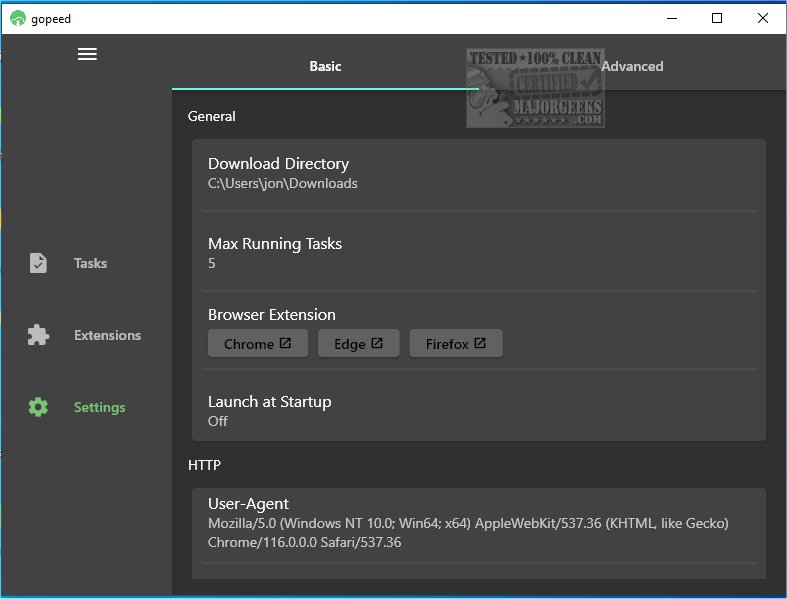Click the Launch at Startup Off value
Image resolution: width=787 pixels, height=599 pixels.
pyautogui.click(x=218, y=421)
